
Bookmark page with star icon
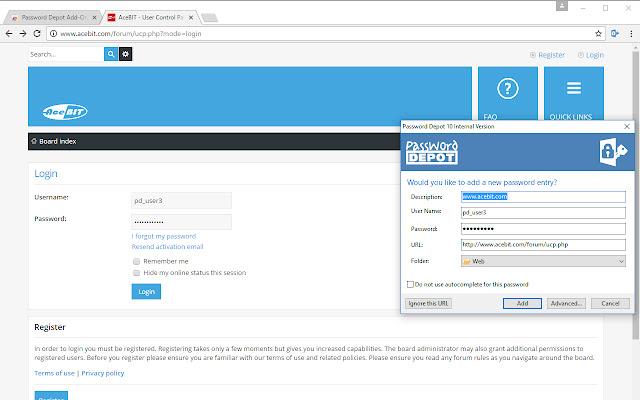[x=598, y=34]
